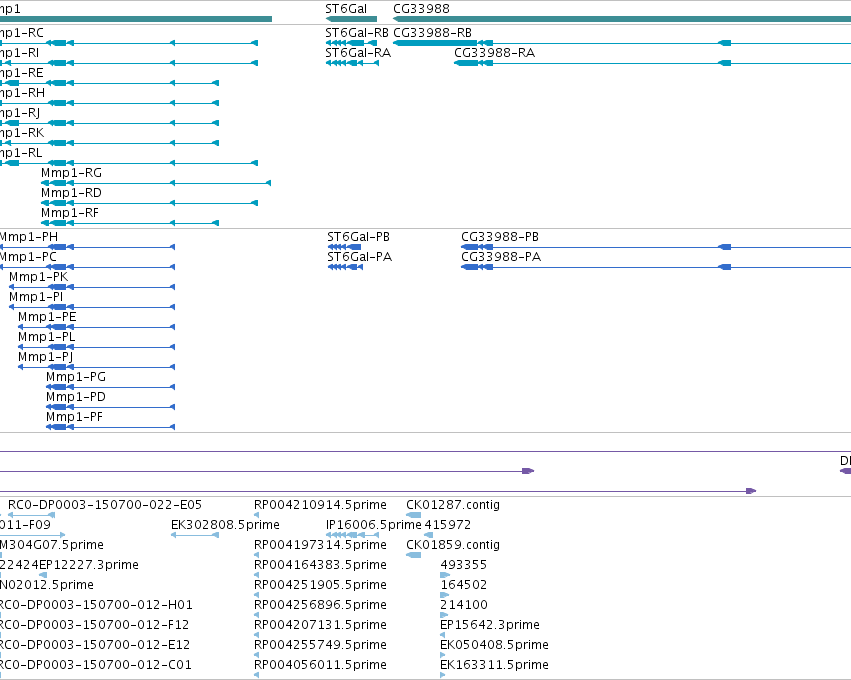Click the Mmp1-RF transcript feature
The image size is (851, 680).
(130, 223)
